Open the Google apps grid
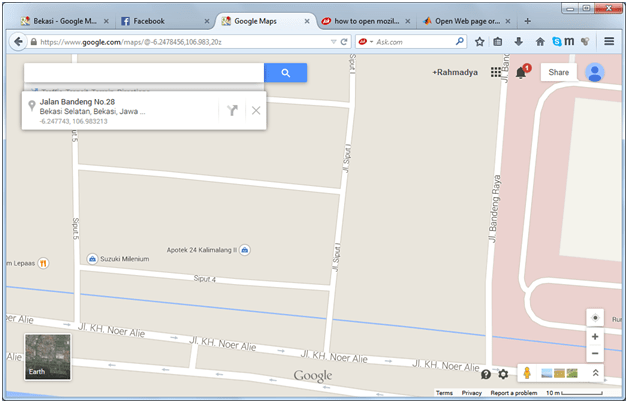Viewport: 628px width, 403px height. coord(497,73)
